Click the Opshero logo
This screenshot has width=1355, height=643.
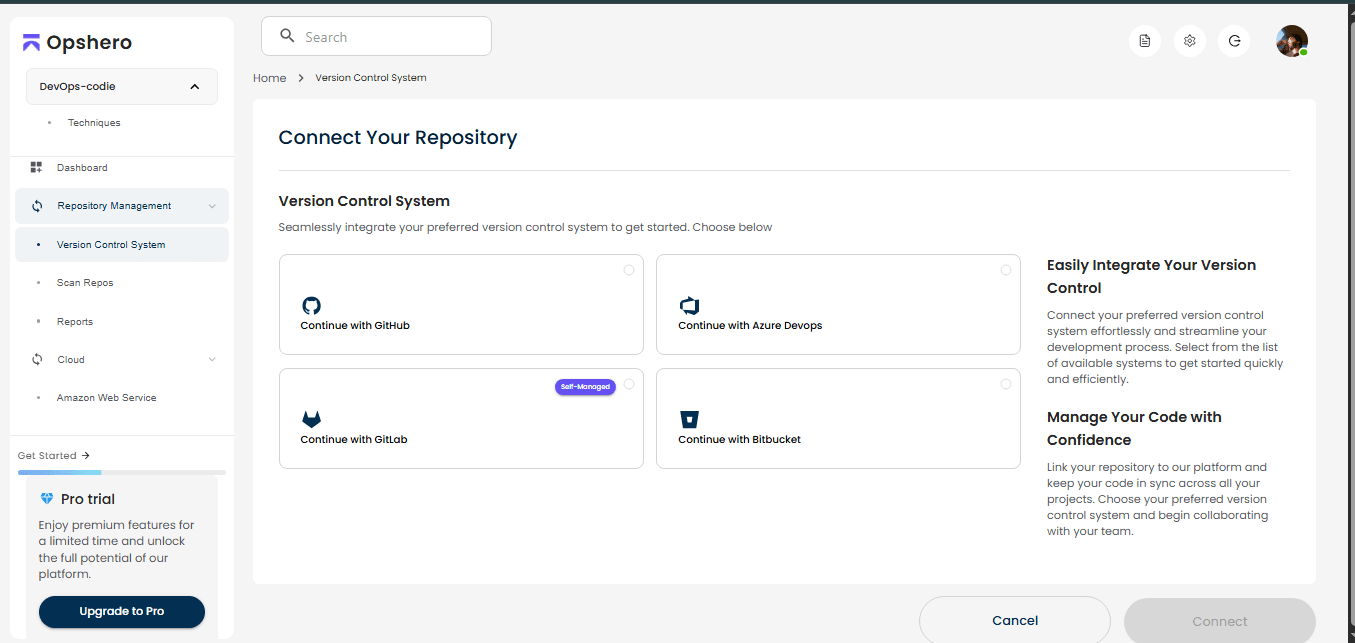point(78,43)
